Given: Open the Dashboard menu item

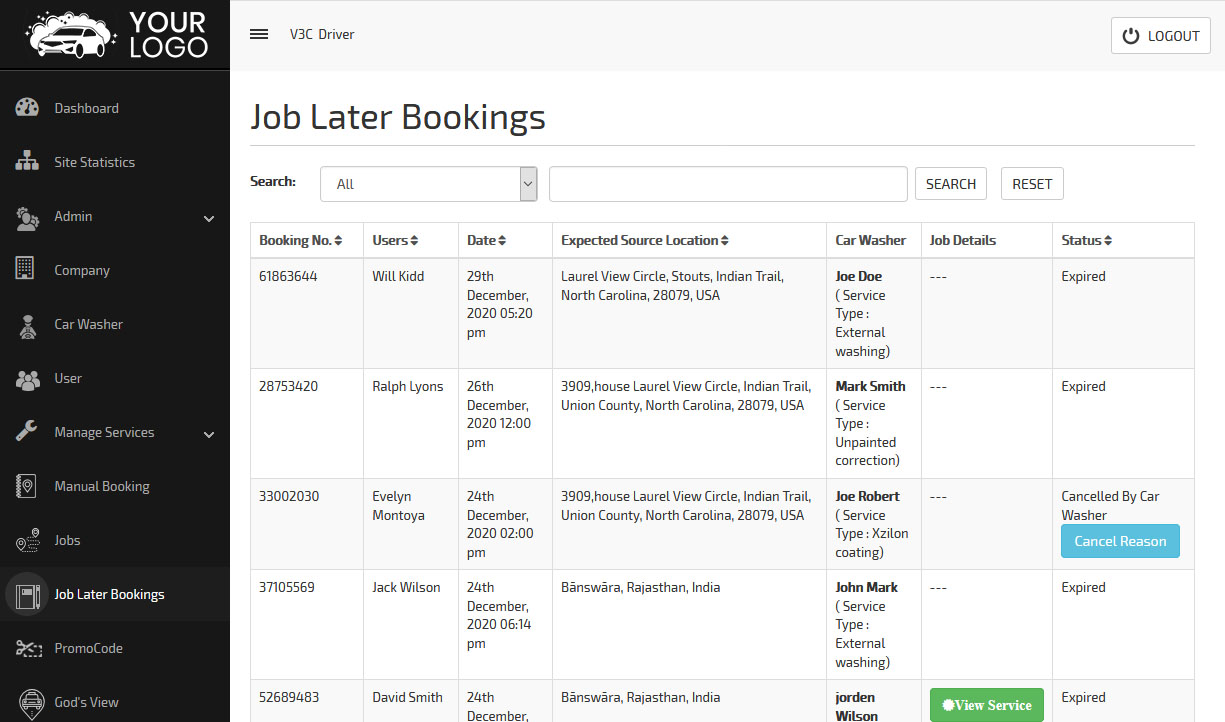Looking at the screenshot, I should tap(115, 108).
